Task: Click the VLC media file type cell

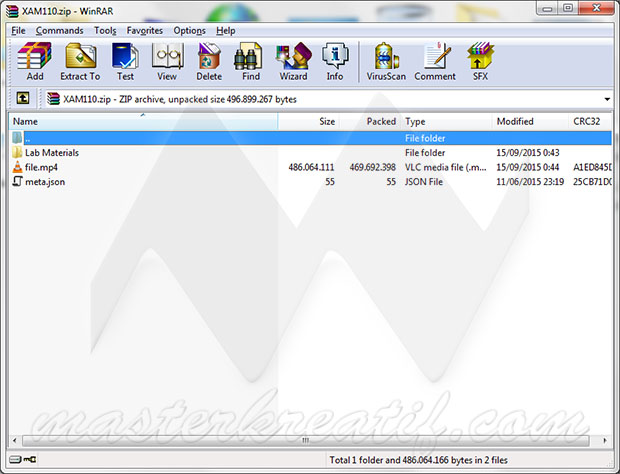Action: (446, 167)
